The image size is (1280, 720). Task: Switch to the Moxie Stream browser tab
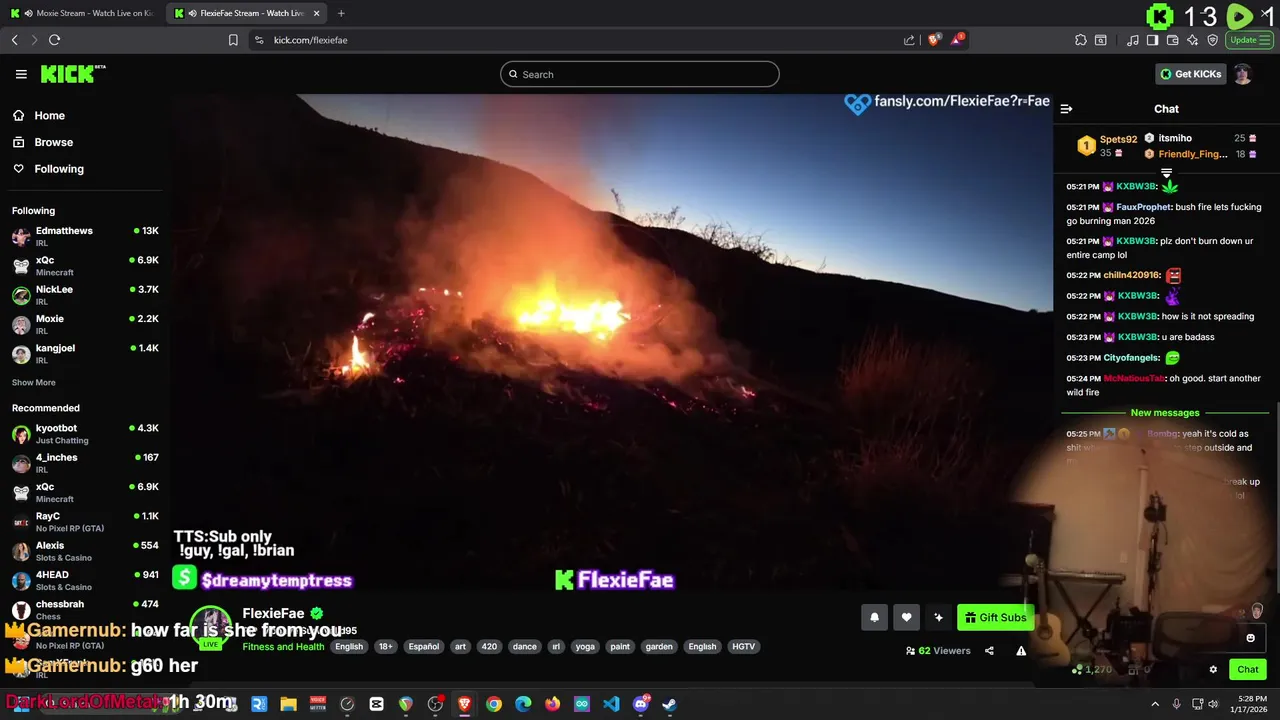point(80,13)
